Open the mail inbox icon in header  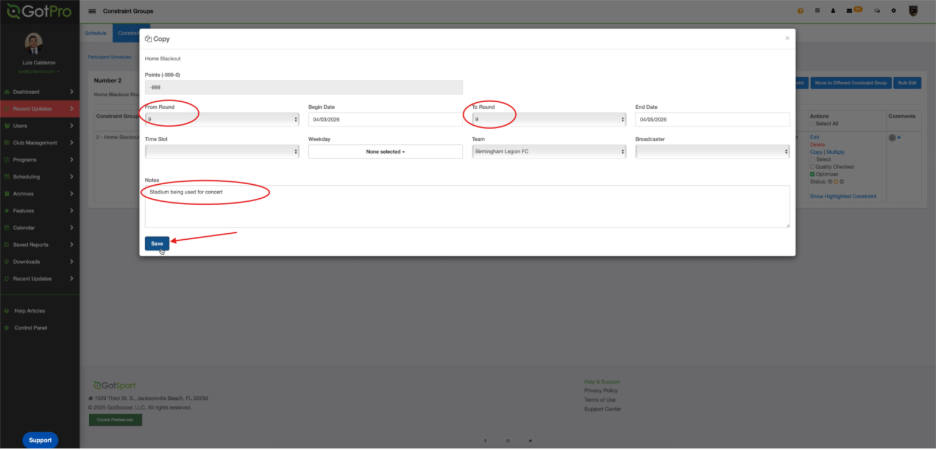[x=850, y=10]
